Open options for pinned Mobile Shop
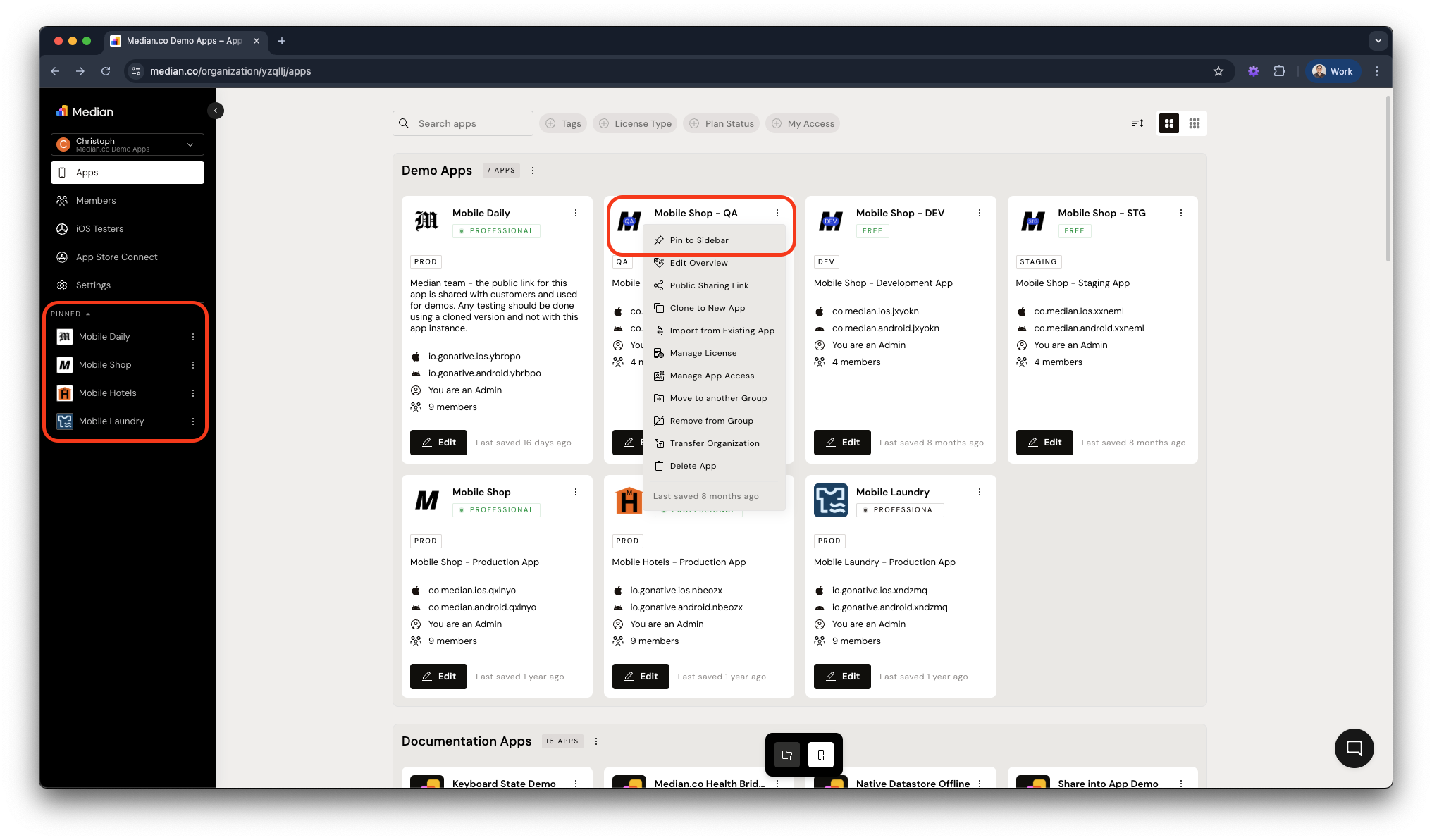The width and height of the screenshot is (1432, 840). 193,365
